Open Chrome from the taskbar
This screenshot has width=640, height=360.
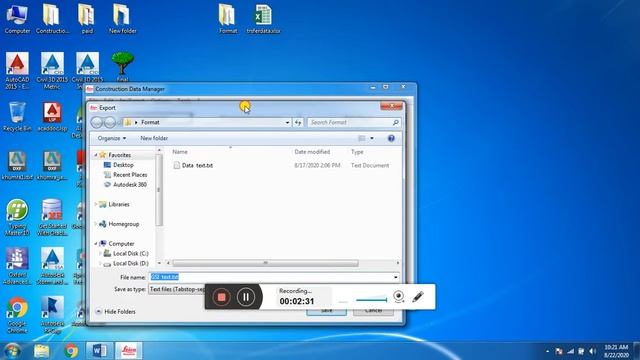tap(71, 351)
